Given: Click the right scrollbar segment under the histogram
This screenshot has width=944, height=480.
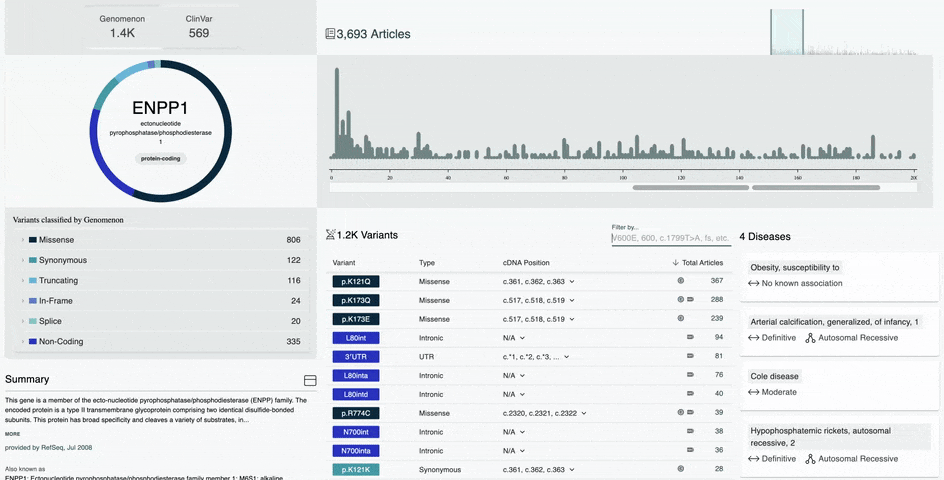Looking at the screenshot, I should point(816,188).
